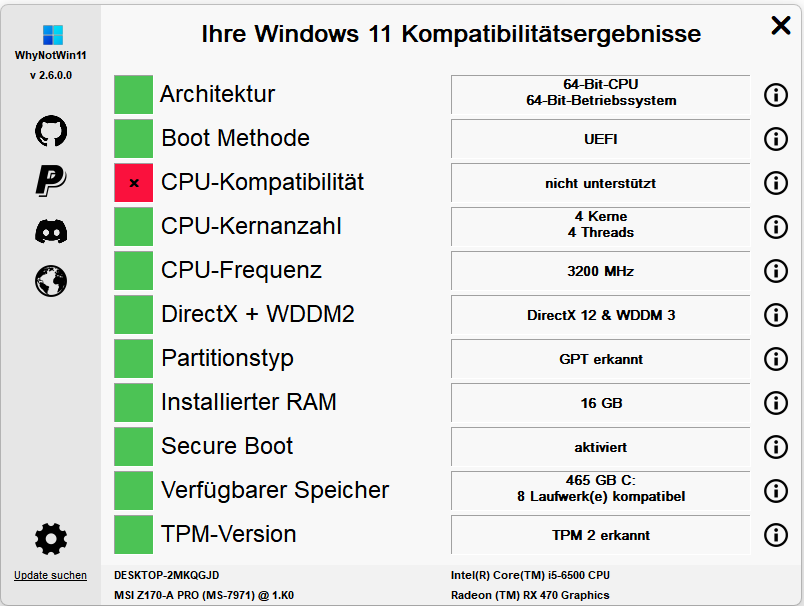The image size is (804, 606).
Task: Click the globe website icon
Action: coord(51,281)
